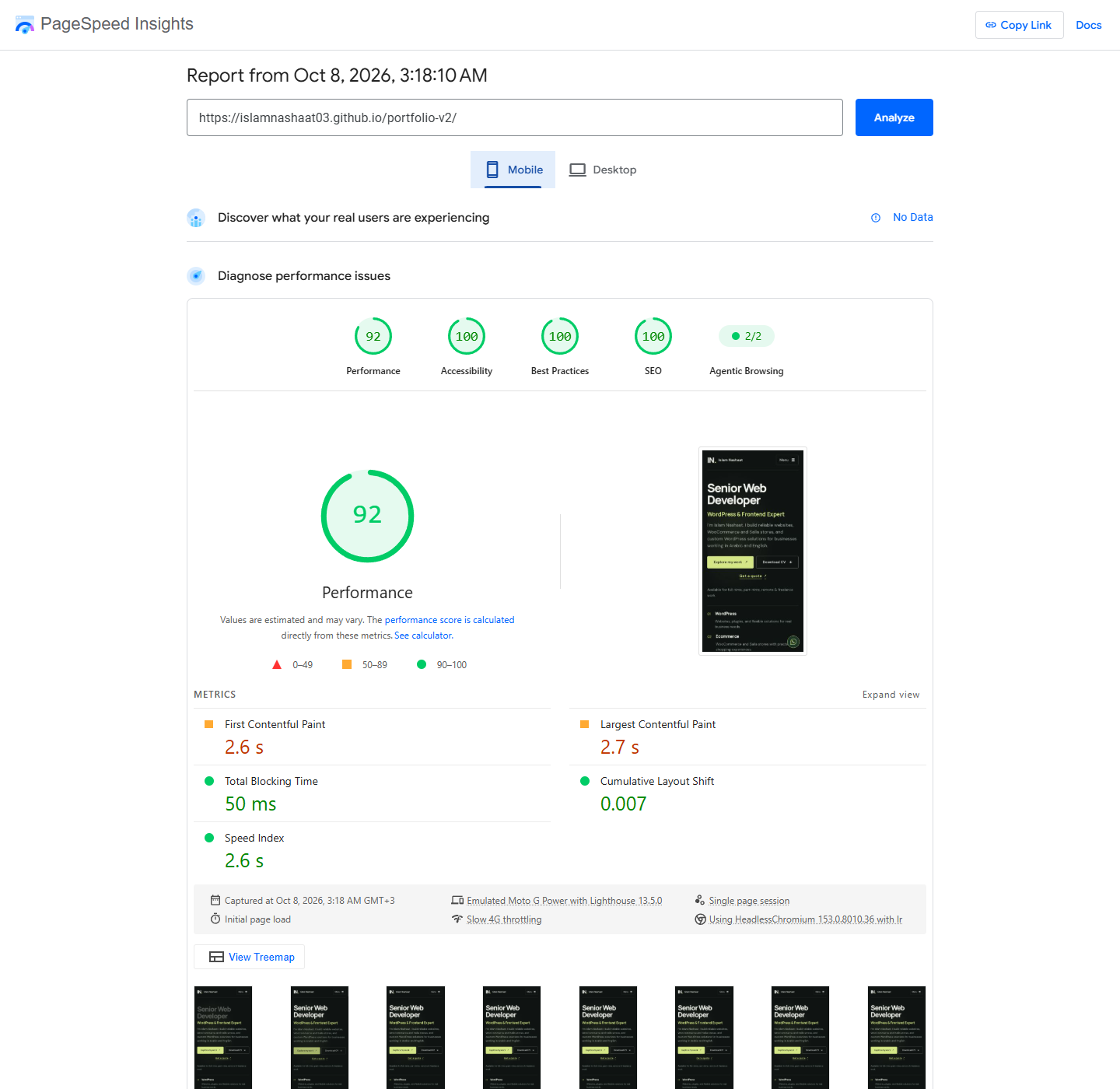Click the View Treemap button
The width and height of the screenshot is (1120, 1089).
click(x=249, y=957)
